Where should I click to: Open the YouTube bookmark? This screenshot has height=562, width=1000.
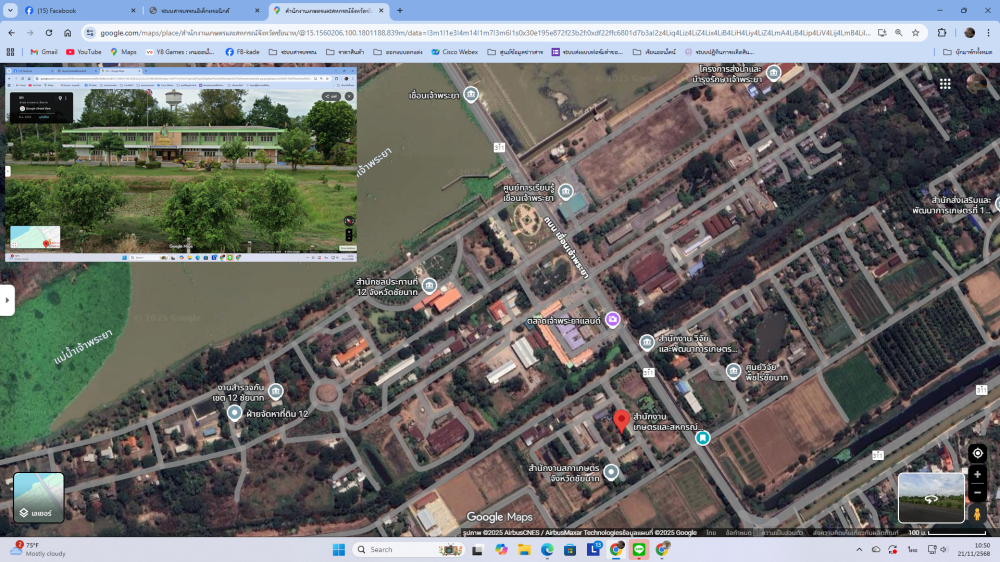click(x=82, y=52)
